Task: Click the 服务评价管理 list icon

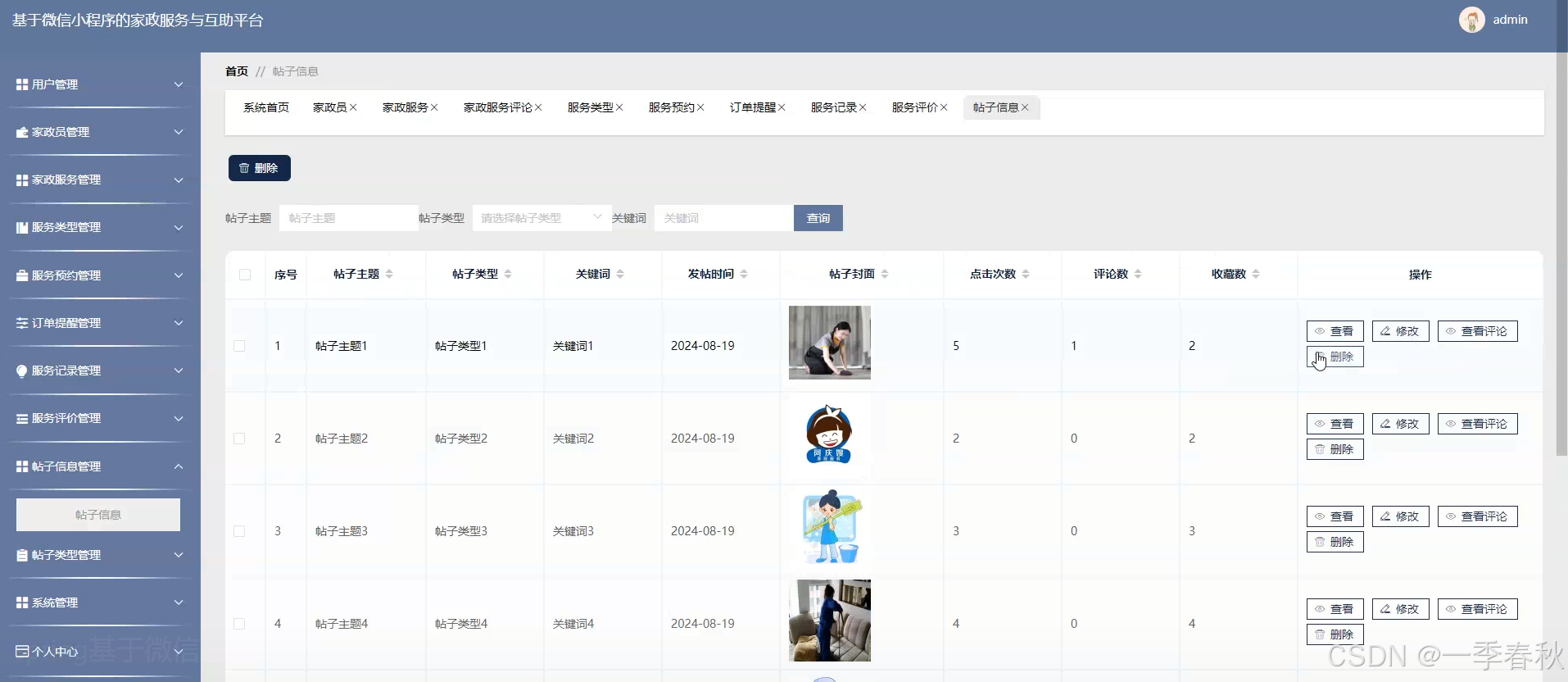Action: [x=22, y=418]
